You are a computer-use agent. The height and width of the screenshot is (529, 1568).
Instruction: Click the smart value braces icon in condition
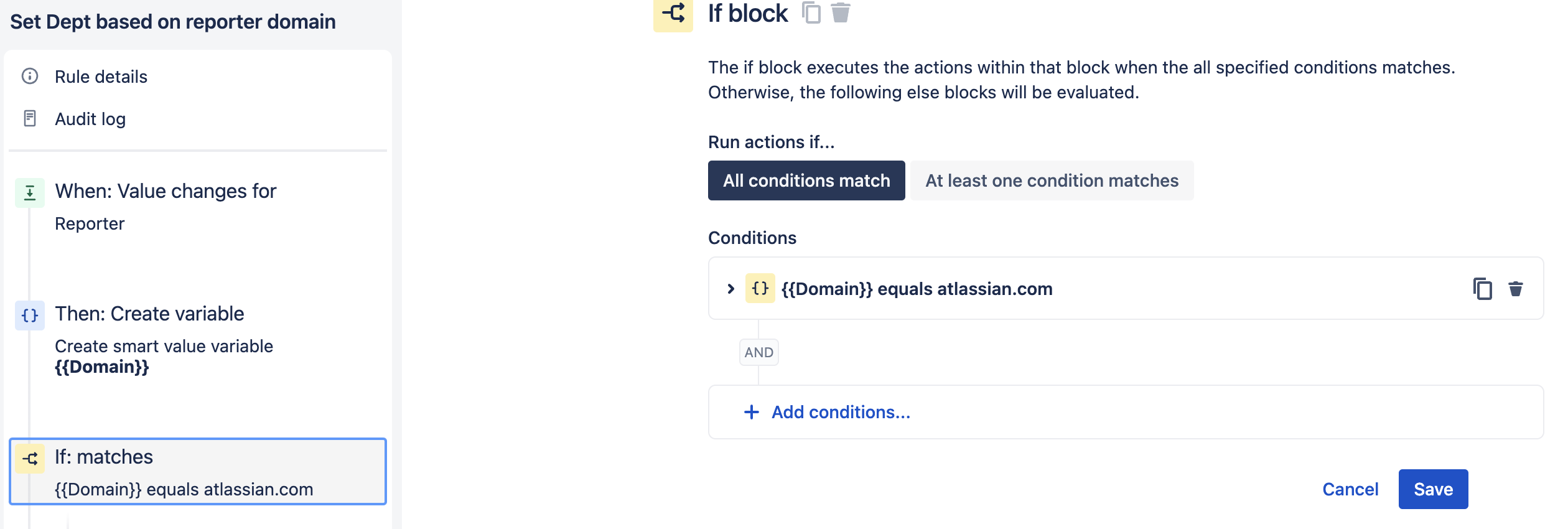(x=760, y=288)
